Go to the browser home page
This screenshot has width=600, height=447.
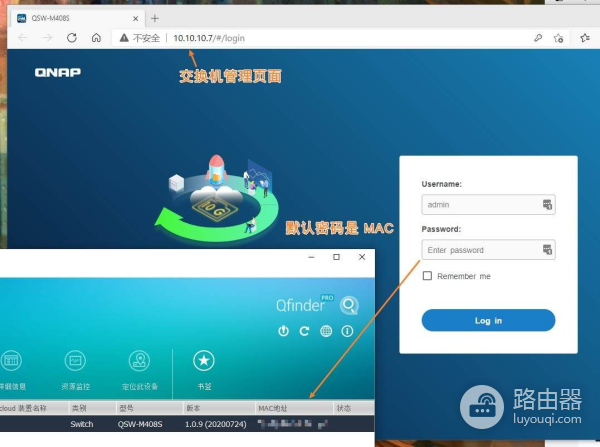pos(96,38)
